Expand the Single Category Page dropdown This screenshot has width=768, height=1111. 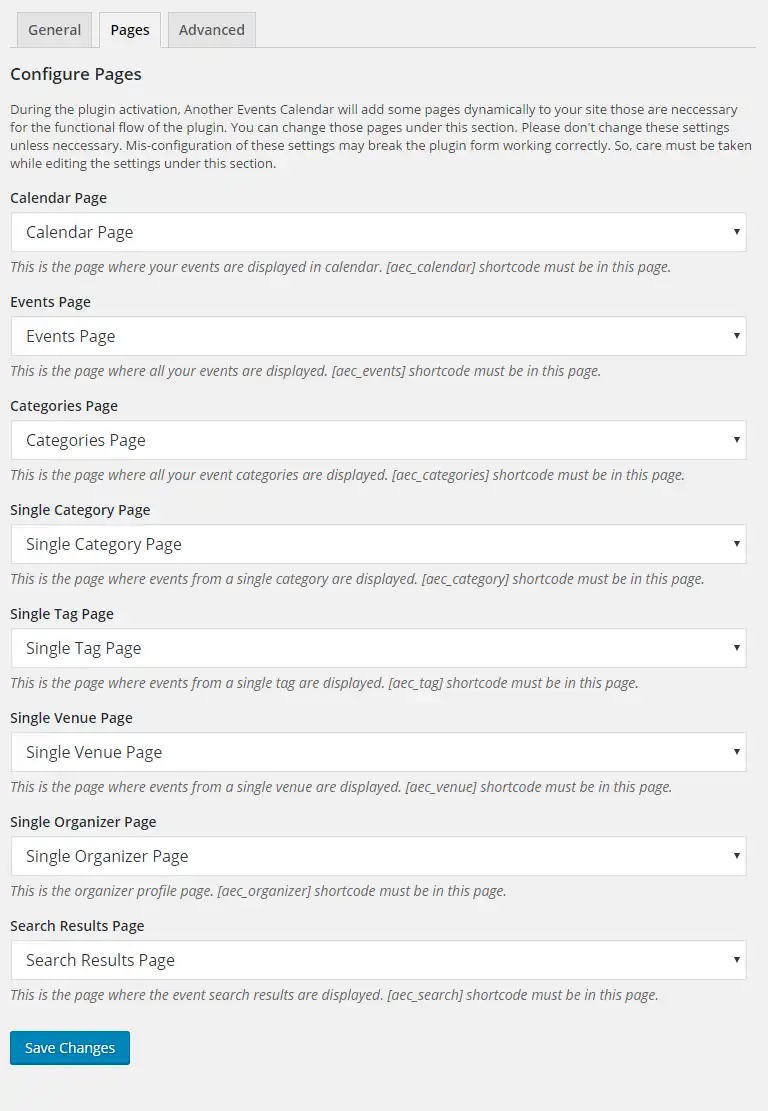coord(378,544)
